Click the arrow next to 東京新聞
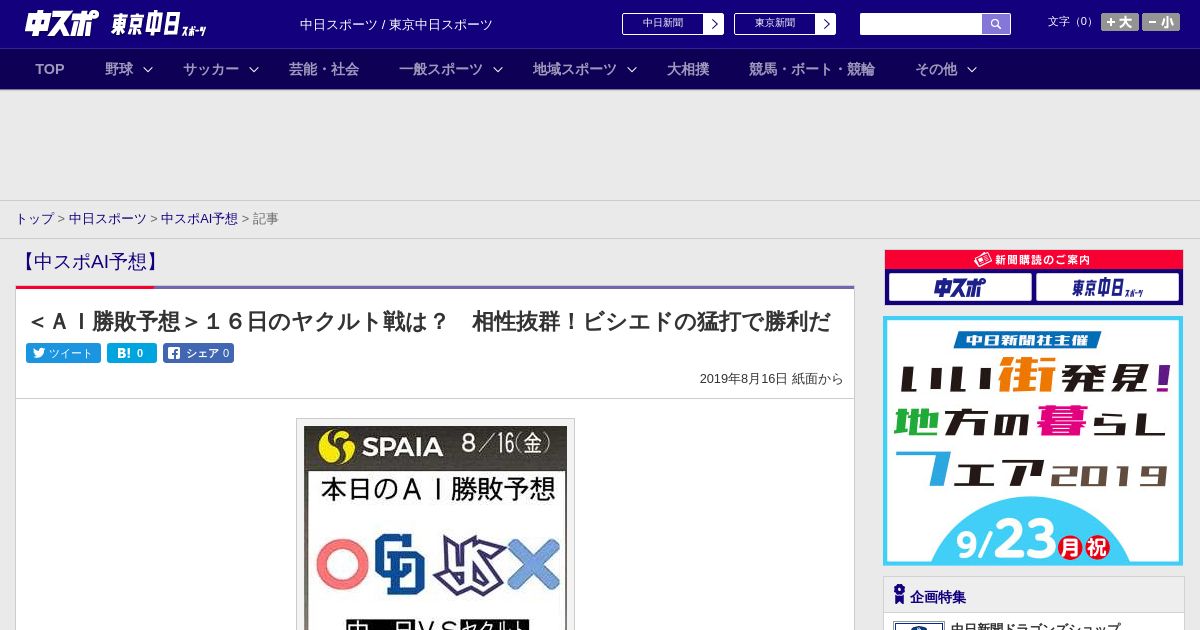 (x=826, y=24)
